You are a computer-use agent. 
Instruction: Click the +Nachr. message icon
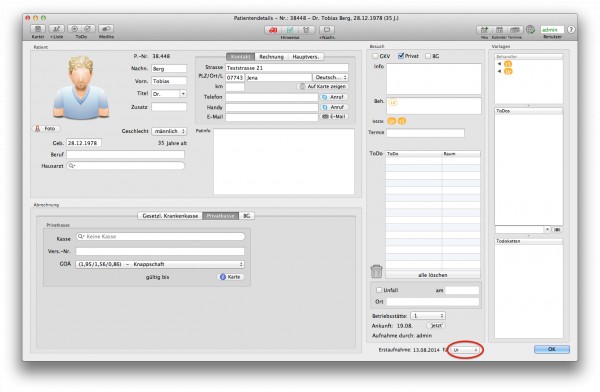327,30
